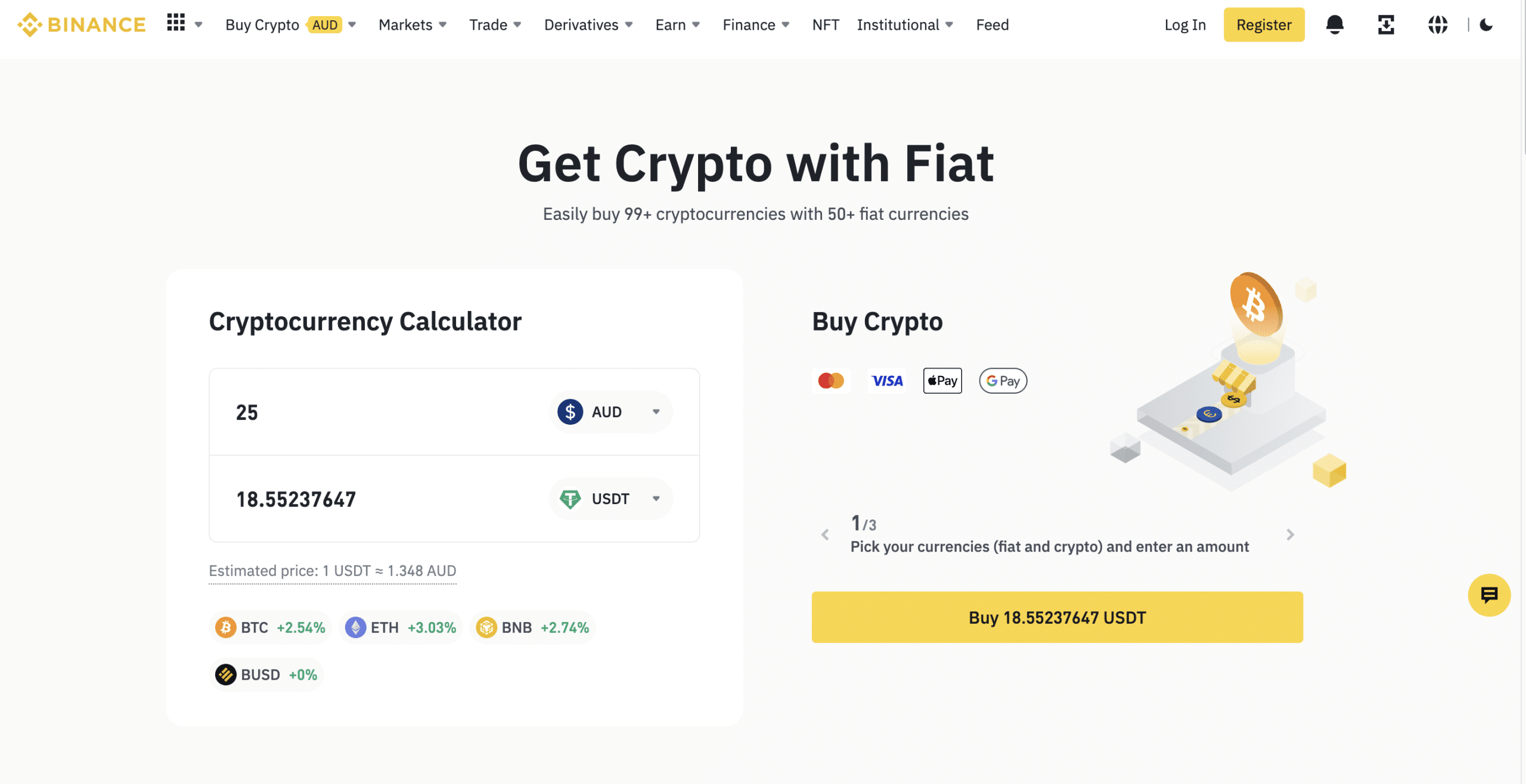Click the Binance logo icon

(30, 24)
